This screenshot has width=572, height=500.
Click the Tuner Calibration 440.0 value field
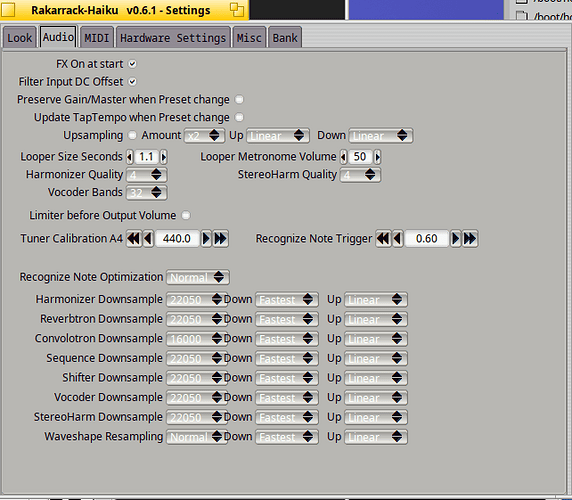point(177,239)
